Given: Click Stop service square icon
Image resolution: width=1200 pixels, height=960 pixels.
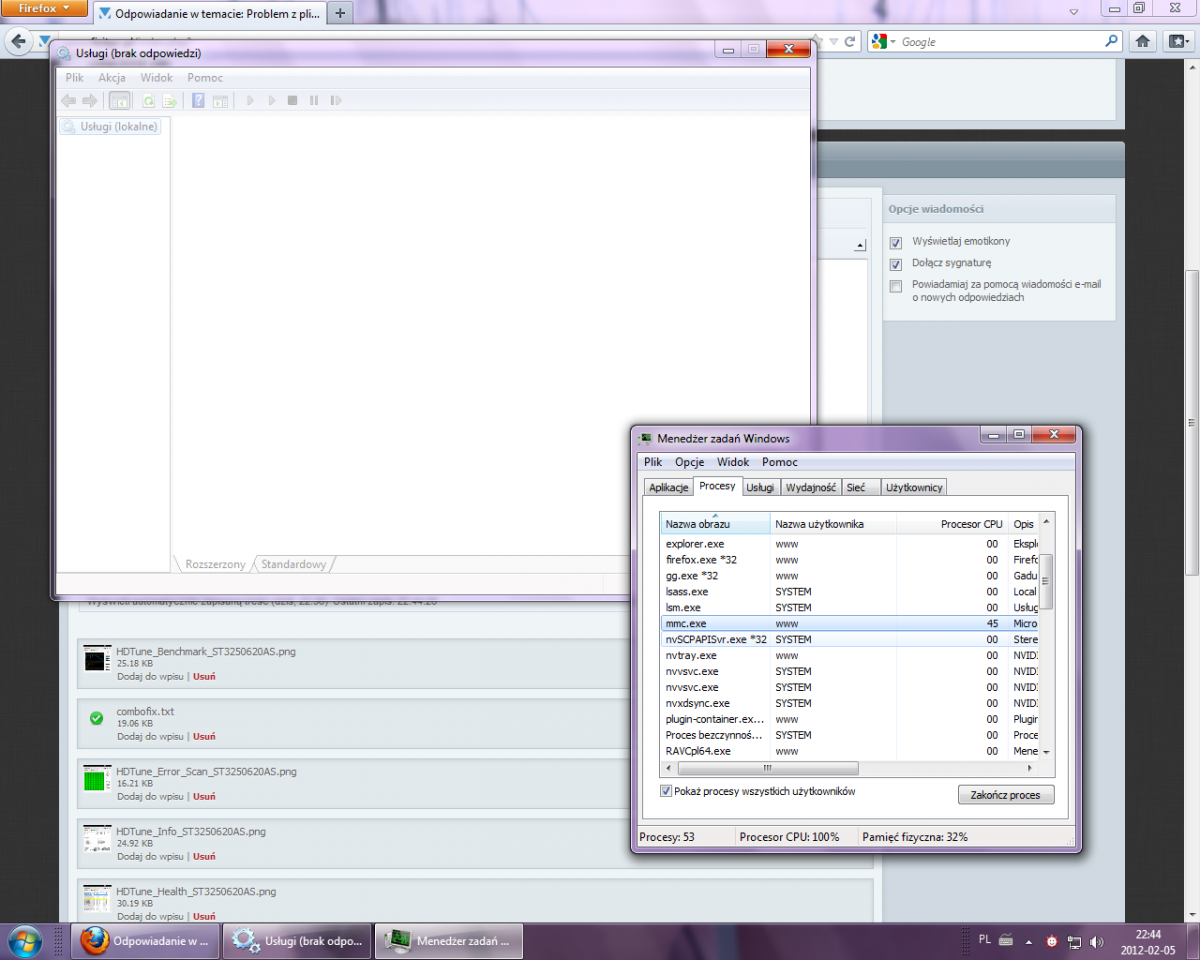Looking at the screenshot, I should click(292, 101).
